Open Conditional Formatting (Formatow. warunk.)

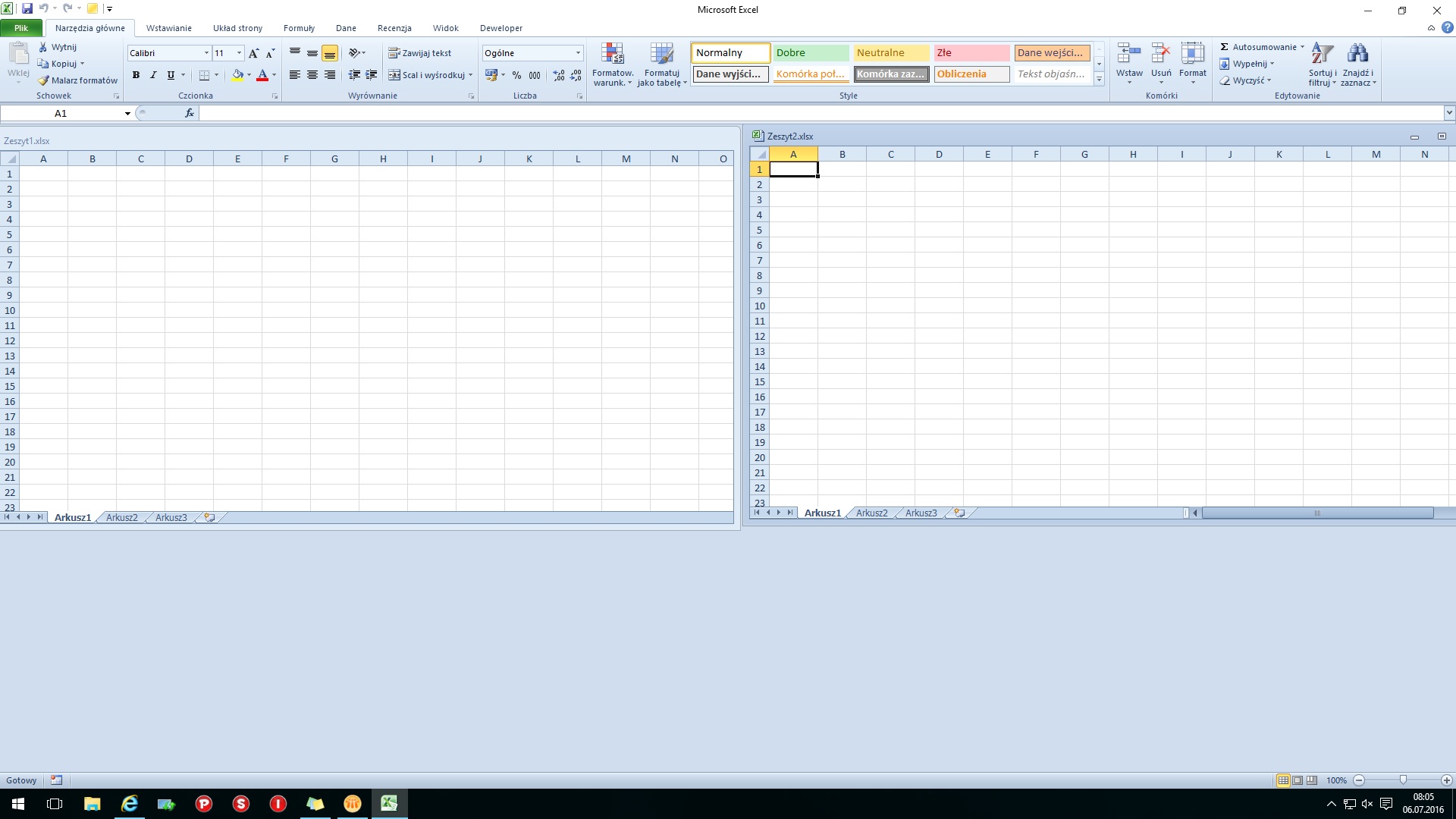click(613, 65)
